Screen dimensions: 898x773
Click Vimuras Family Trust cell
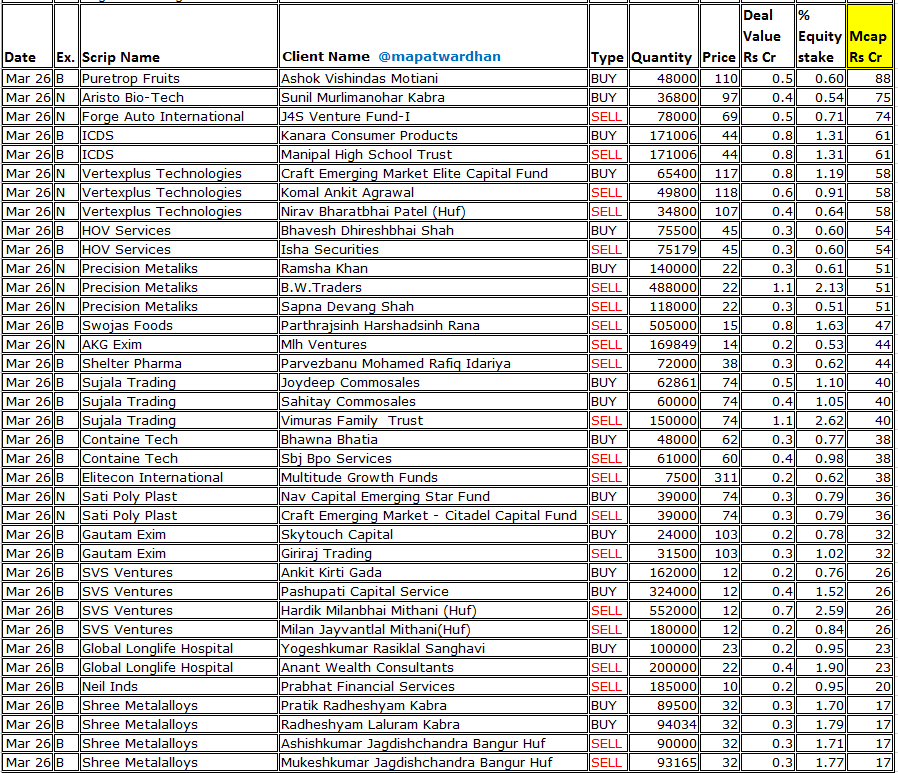pos(433,420)
